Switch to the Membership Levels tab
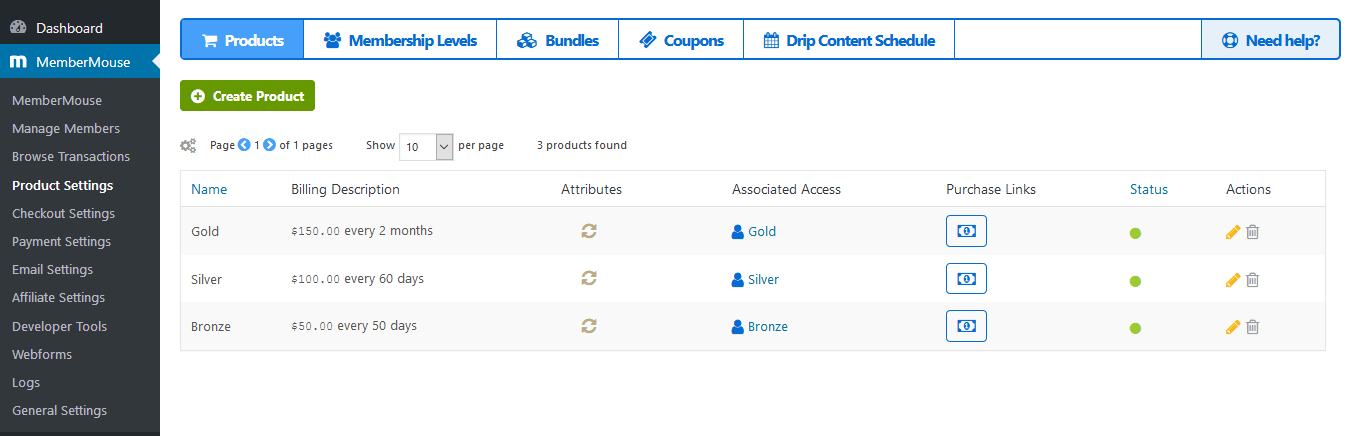This screenshot has height=436, width=1348. 400,41
